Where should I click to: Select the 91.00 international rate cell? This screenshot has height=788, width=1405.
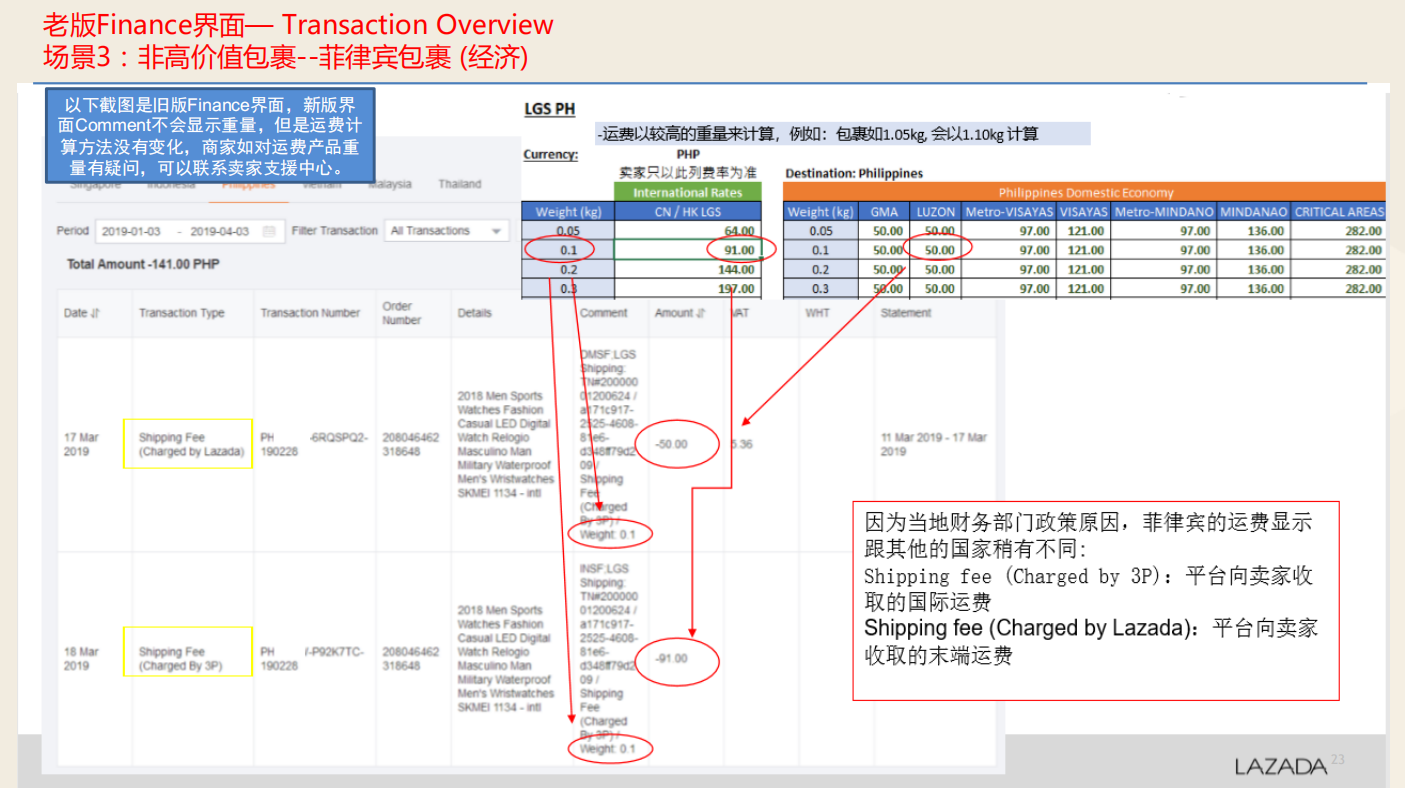pyautogui.click(x=687, y=250)
